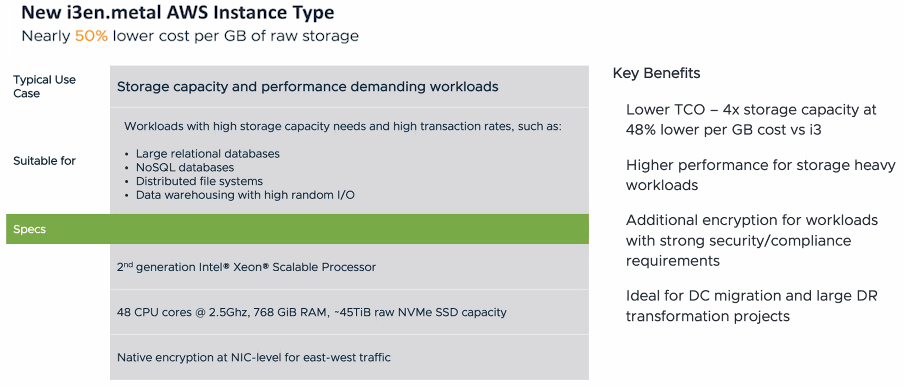Click the green Specs header bar
904x387 pixels.
pyautogui.click(x=297, y=229)
